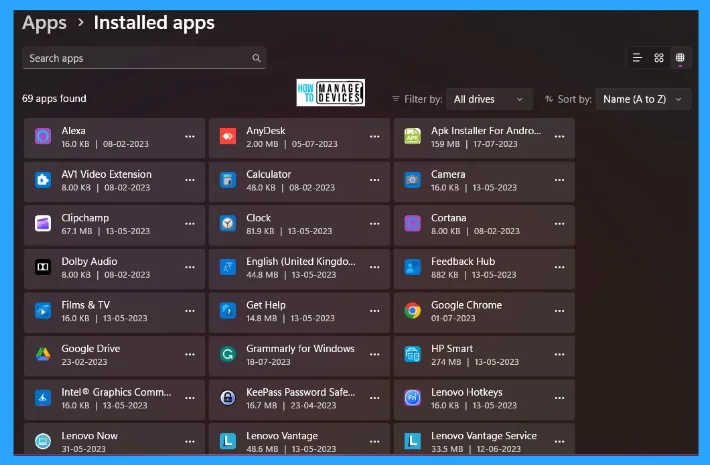
Task: Open more options for Grammarly for Windows
Action: coord(374,354)
